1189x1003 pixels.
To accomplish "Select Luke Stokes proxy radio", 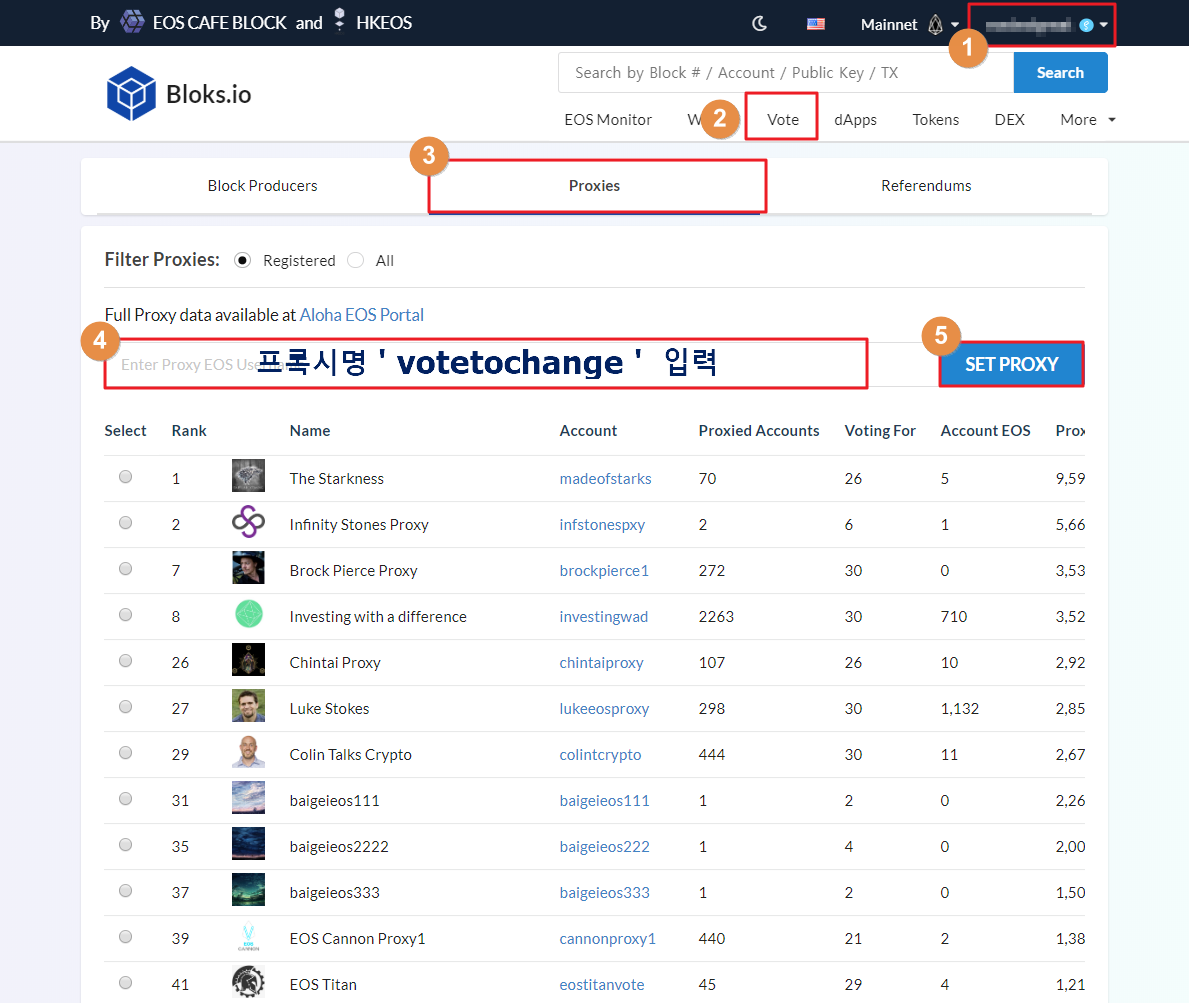I will point(126,707).
